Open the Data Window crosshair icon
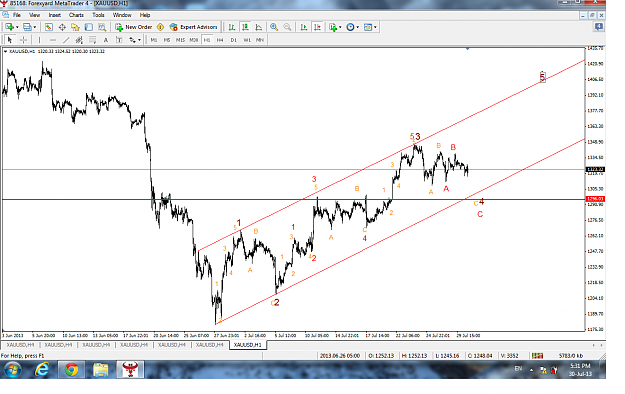625x394 pixels. tap(62, 27)
